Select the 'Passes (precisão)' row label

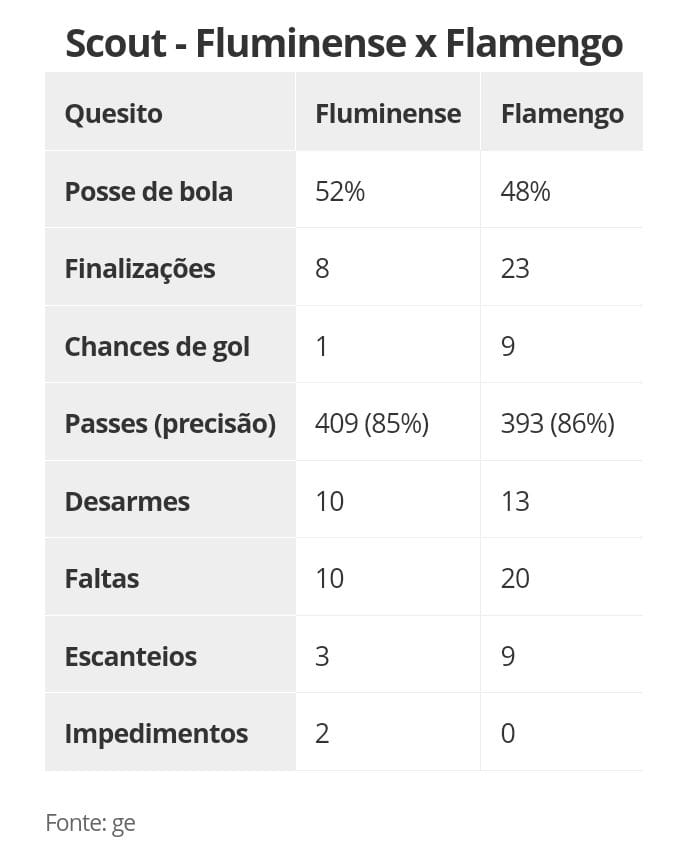169,424
